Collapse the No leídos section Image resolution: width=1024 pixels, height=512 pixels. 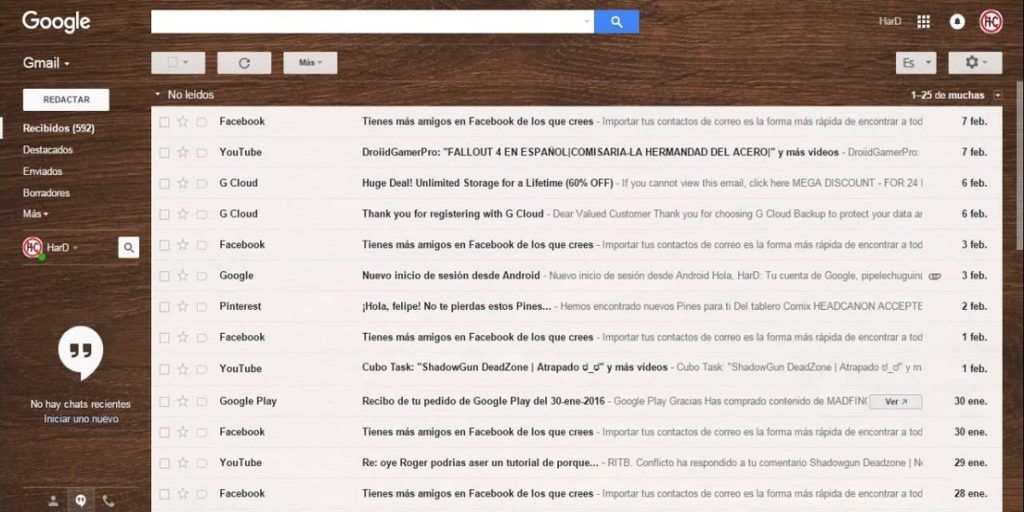point(157,95)
